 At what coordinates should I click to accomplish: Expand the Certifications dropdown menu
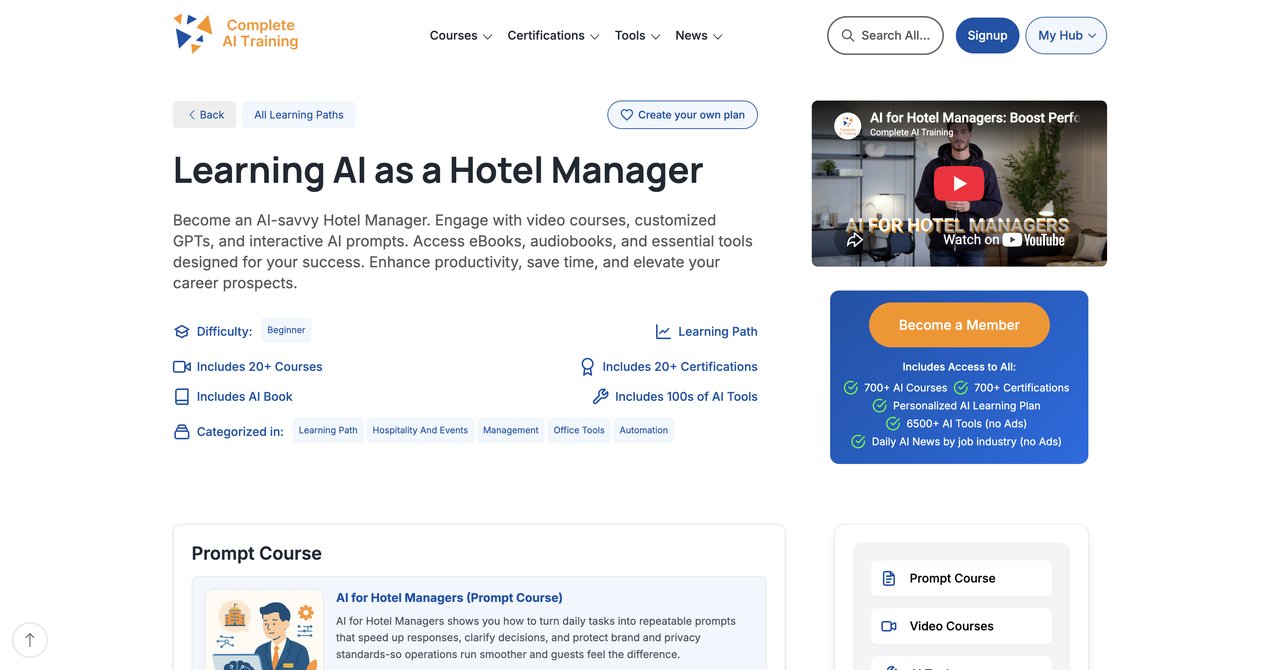click(x=553, y=35)
